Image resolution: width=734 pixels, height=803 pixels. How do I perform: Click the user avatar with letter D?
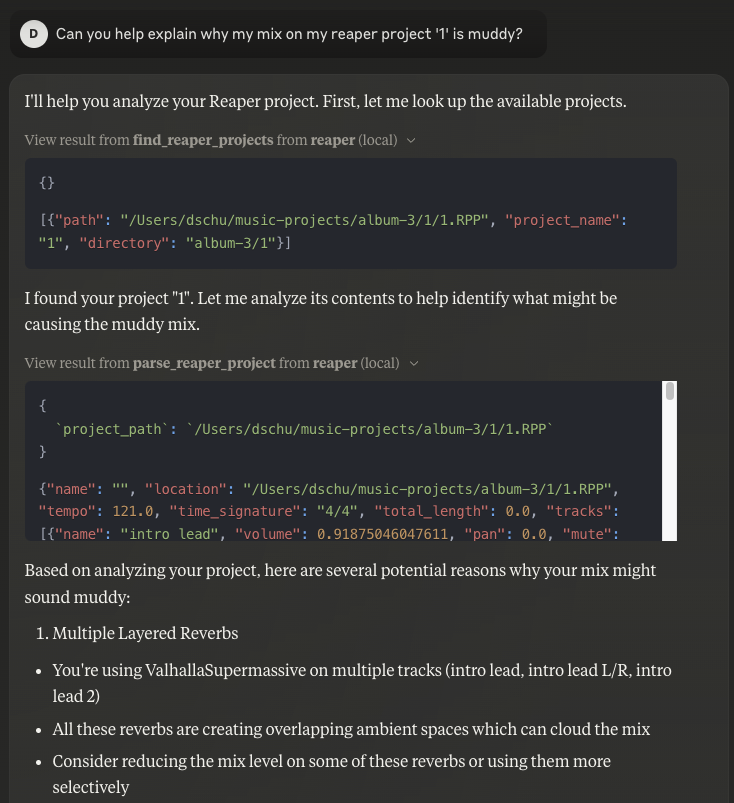33,33
